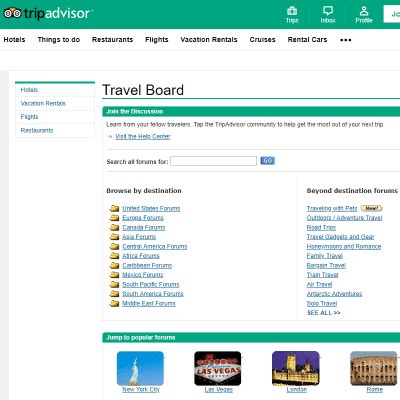Open the three-dot more menu
400x400 pixels.
[346, 40]
